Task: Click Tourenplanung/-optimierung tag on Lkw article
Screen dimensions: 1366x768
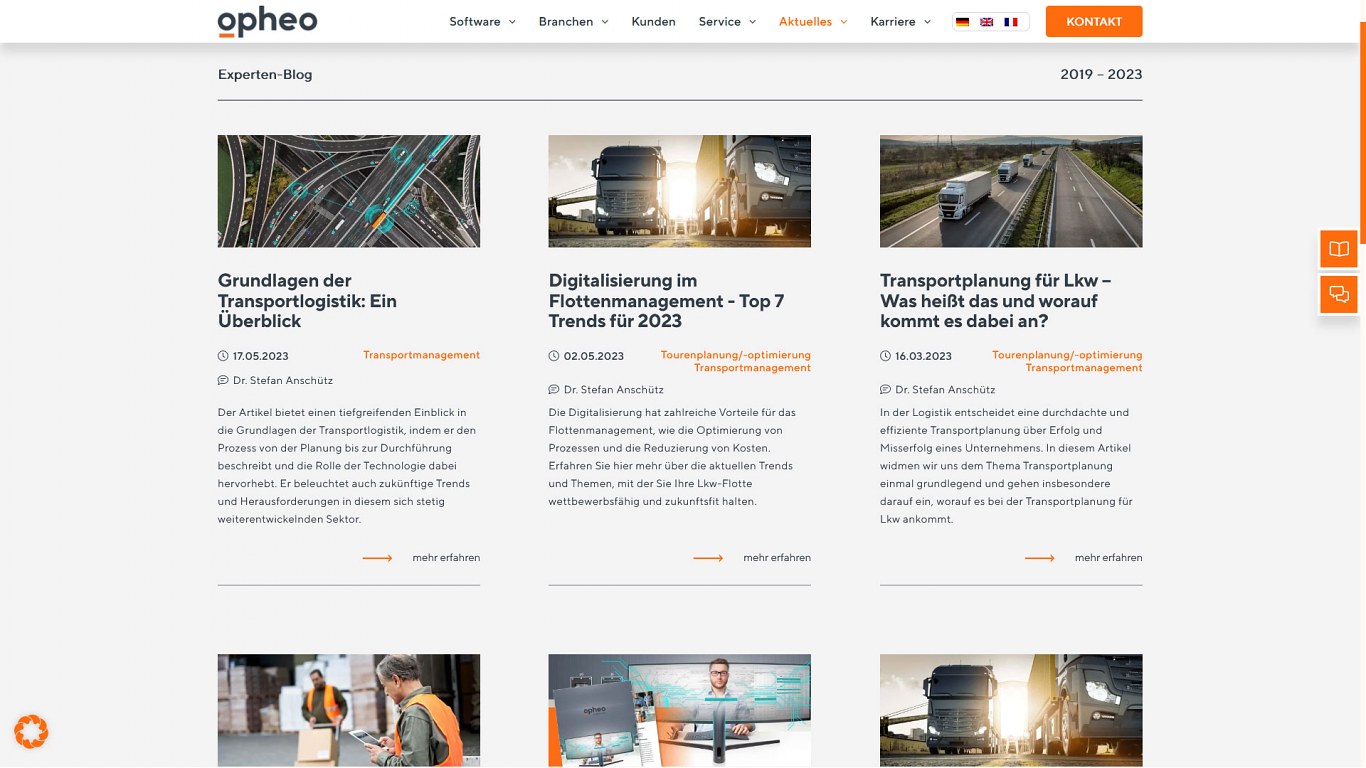Action: 1067,355
